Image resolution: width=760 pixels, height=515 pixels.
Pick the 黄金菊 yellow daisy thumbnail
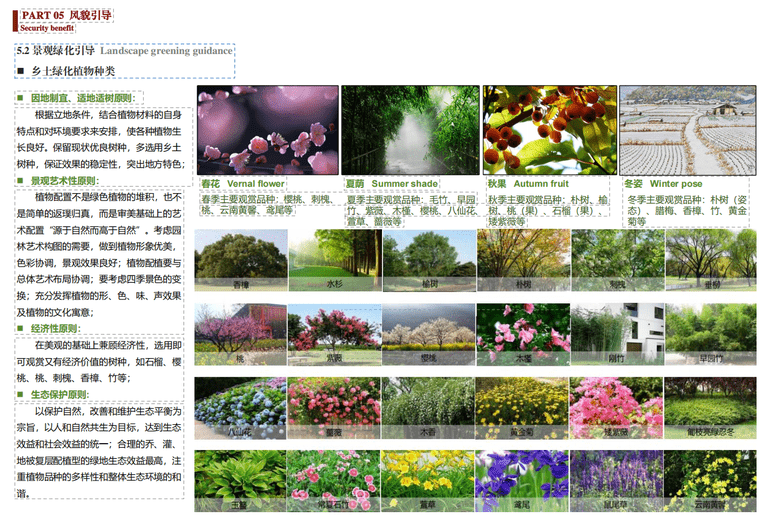[522, 408]
